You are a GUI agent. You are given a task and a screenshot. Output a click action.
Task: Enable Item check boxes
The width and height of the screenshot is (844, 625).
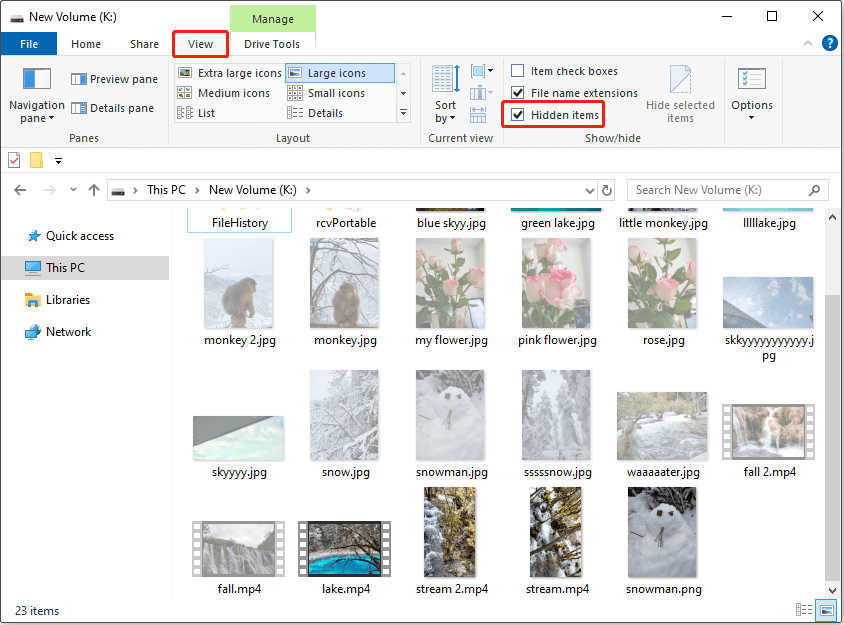click(517, 71)
